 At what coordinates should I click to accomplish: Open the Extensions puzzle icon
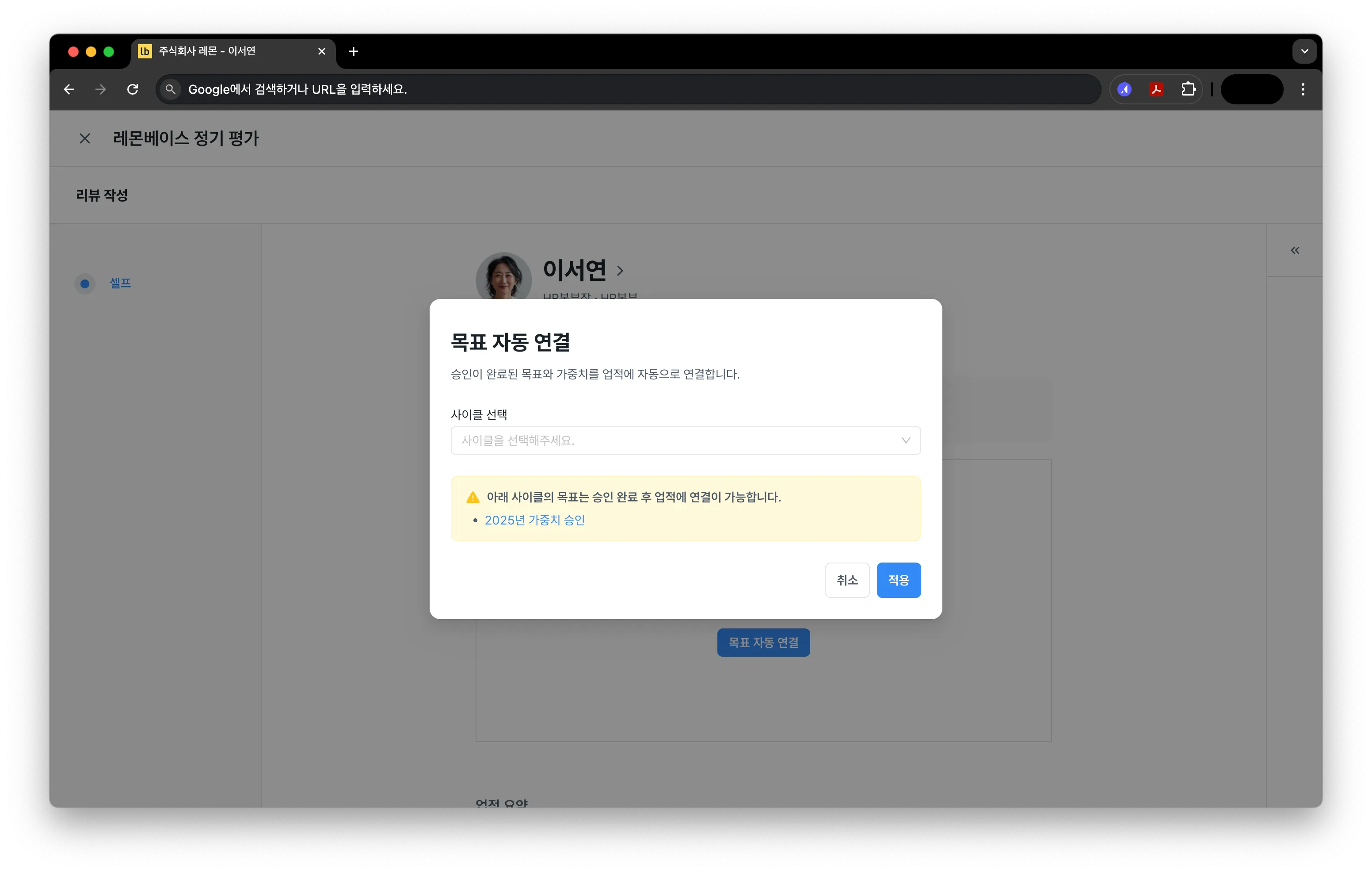1188,89
